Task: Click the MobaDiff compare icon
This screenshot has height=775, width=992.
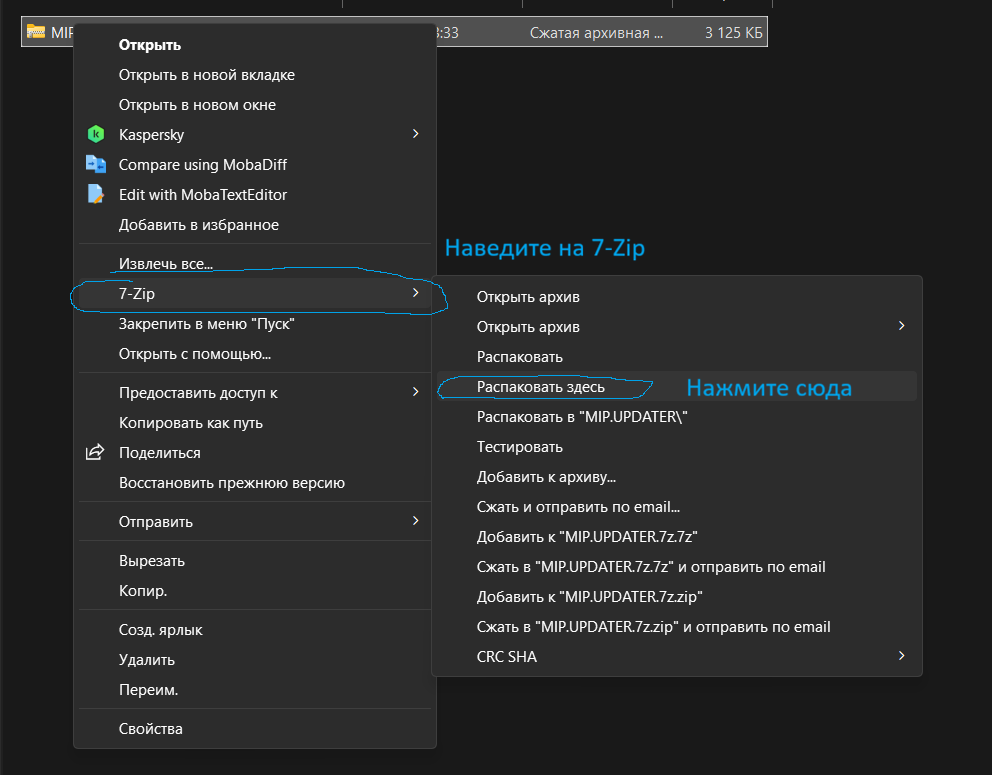Action: (96, 164)
